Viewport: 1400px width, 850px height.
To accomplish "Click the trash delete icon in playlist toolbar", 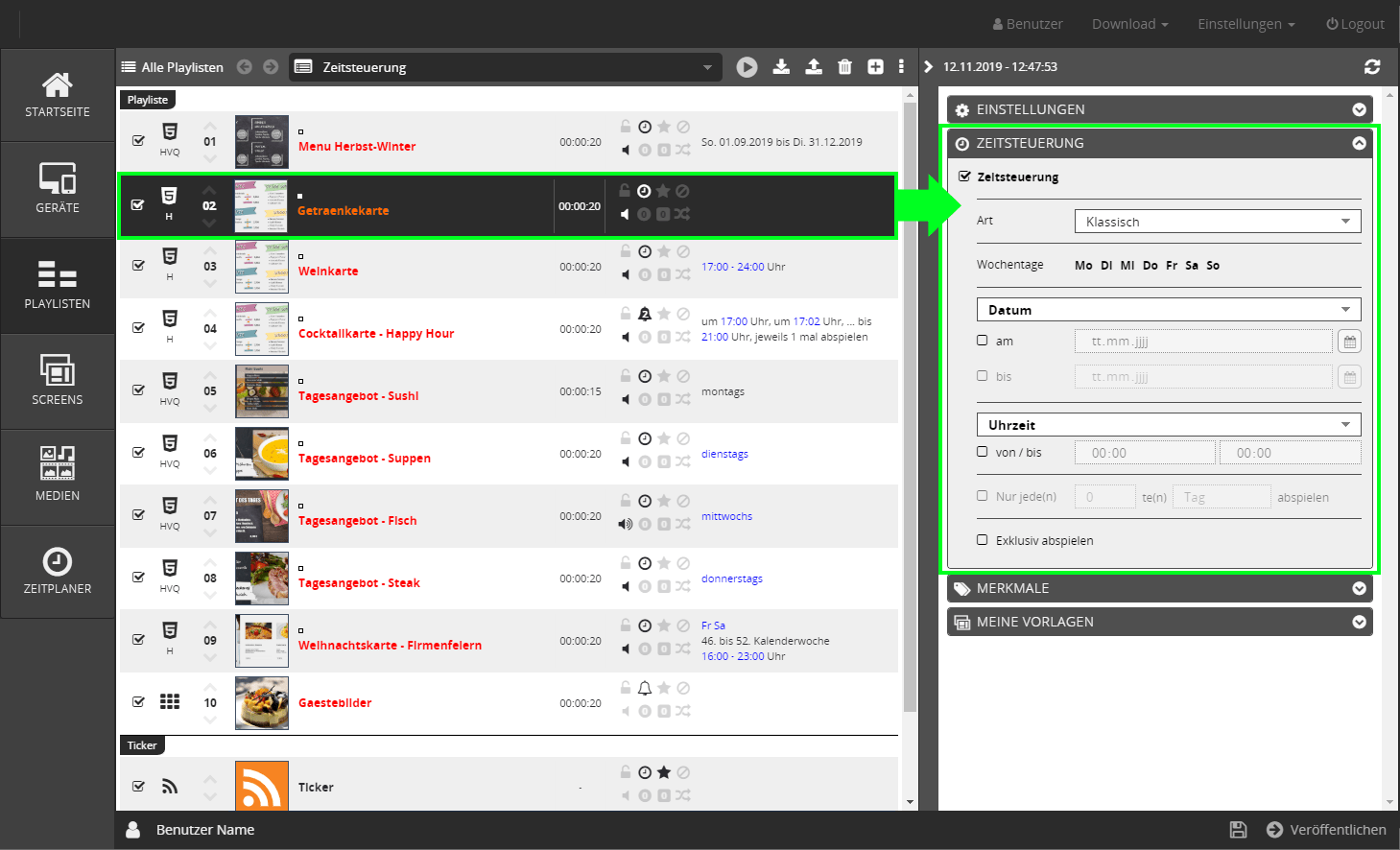I will (844, 67).
